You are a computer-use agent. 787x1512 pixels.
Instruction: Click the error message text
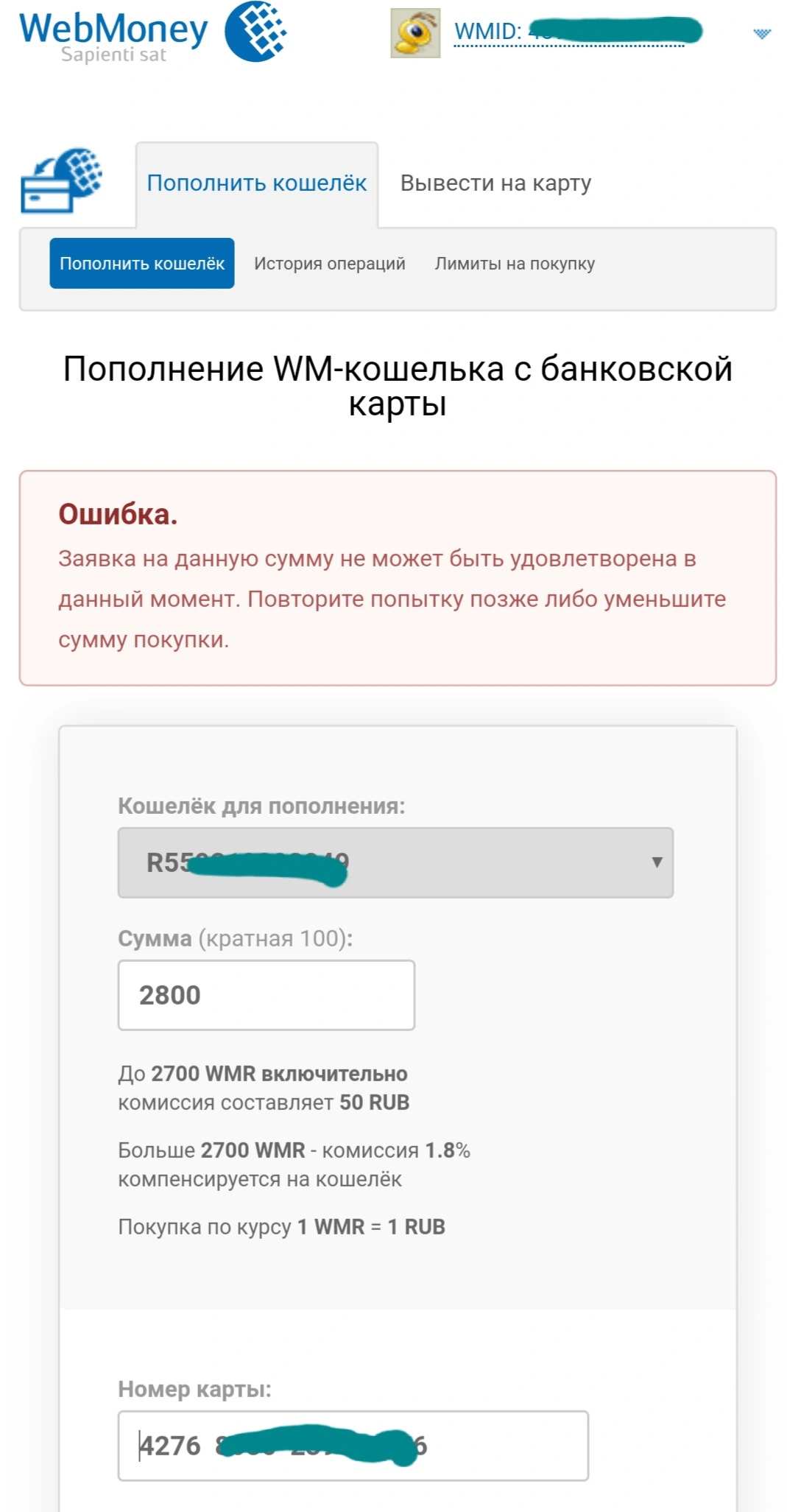[x=392, y=599]
